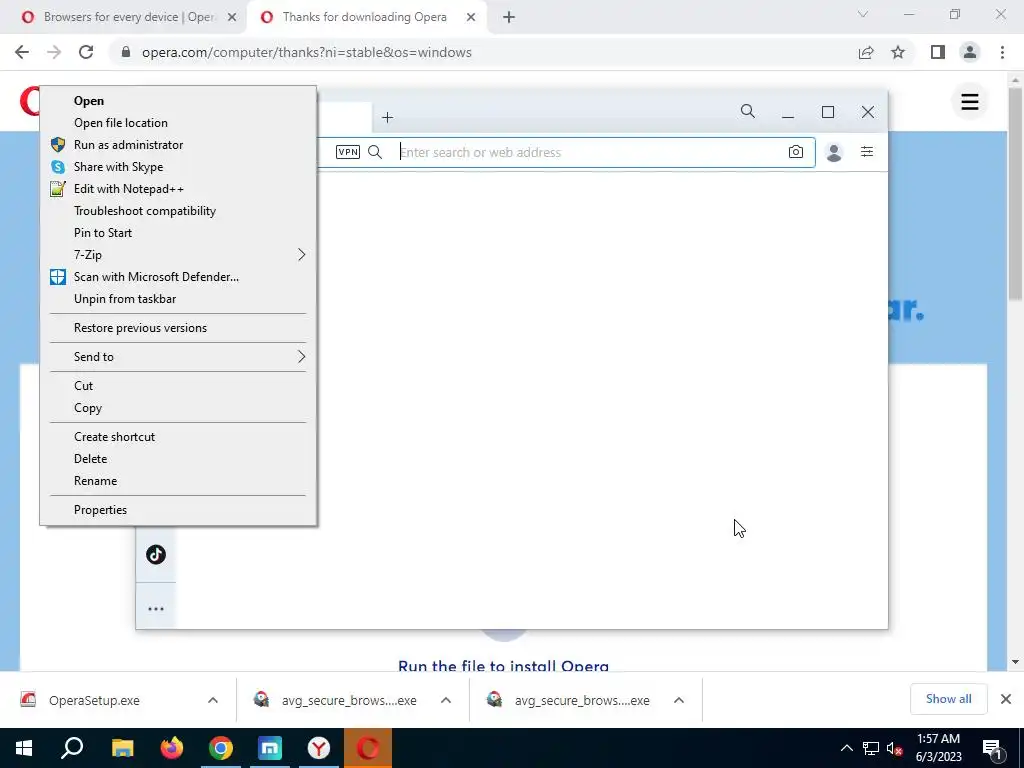Click the share page icon in address bar
This screenshot has width=1024, height=768.
tap(866, 52)
